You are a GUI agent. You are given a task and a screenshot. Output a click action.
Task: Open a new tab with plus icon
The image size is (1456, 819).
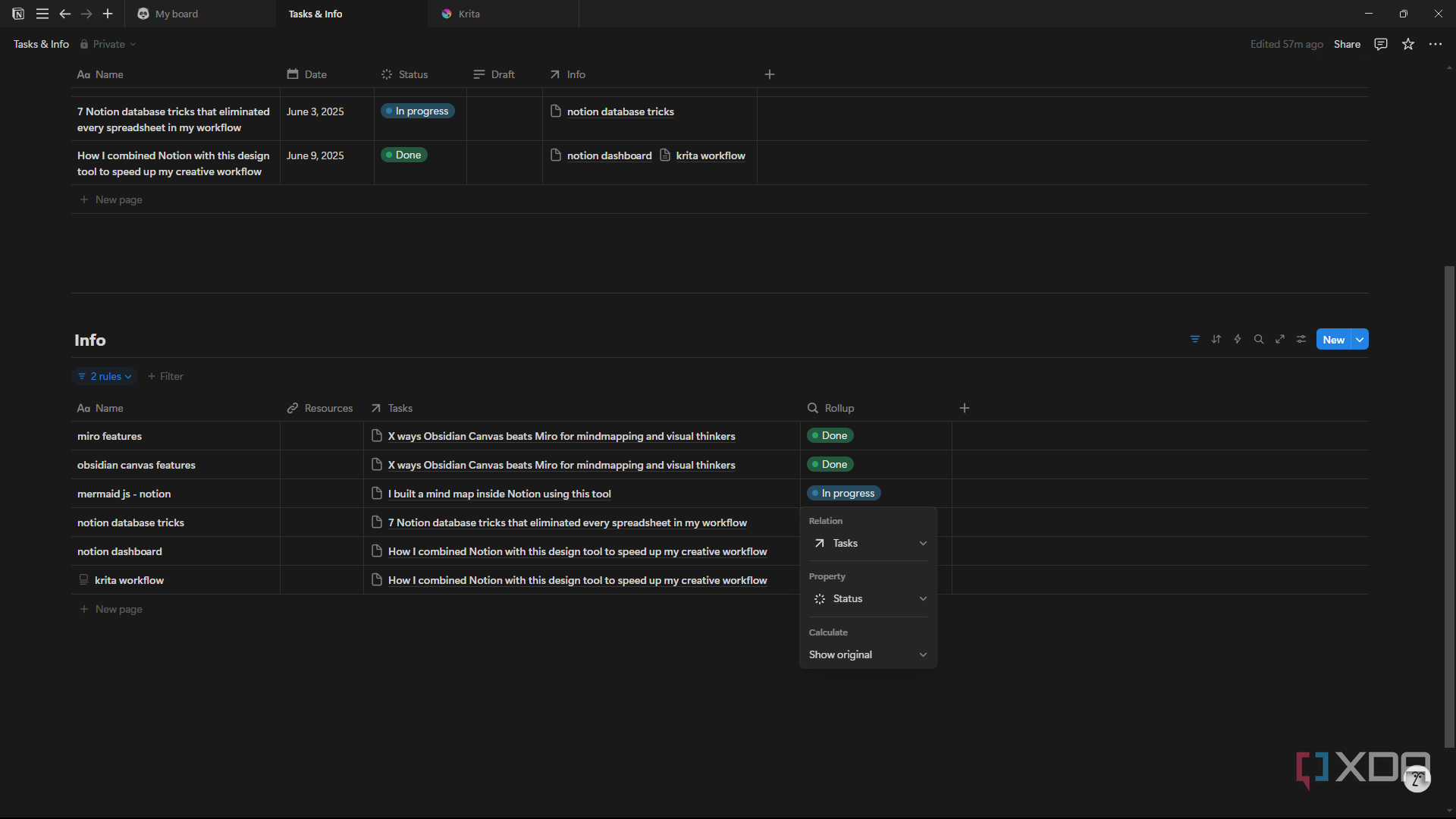coord(108,14)
